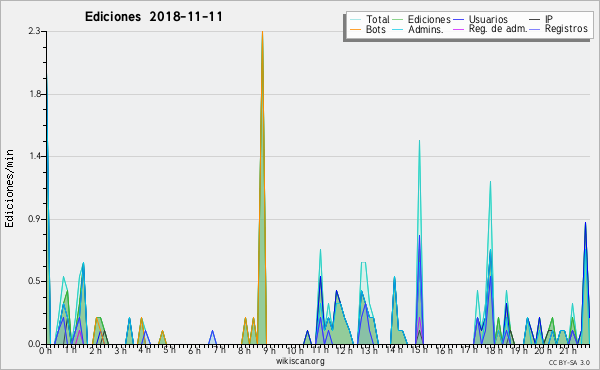Click the 1.4 y-axis value

click(35, 156)
